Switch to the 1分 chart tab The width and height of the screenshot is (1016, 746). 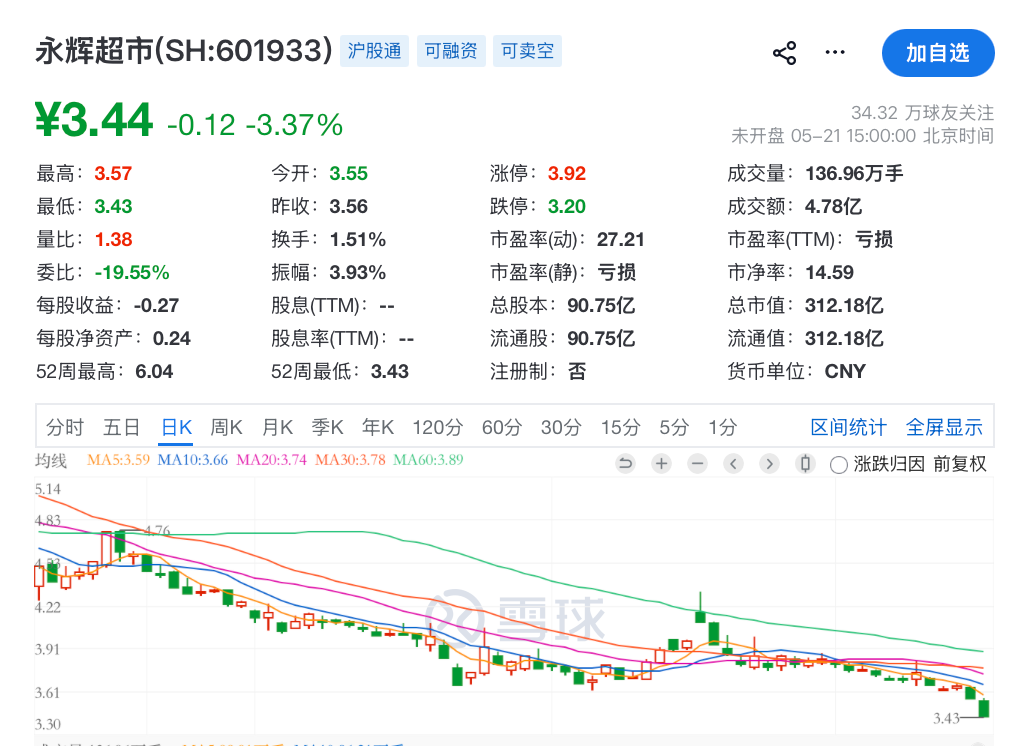pyautogui.click(x=722, y=427)
